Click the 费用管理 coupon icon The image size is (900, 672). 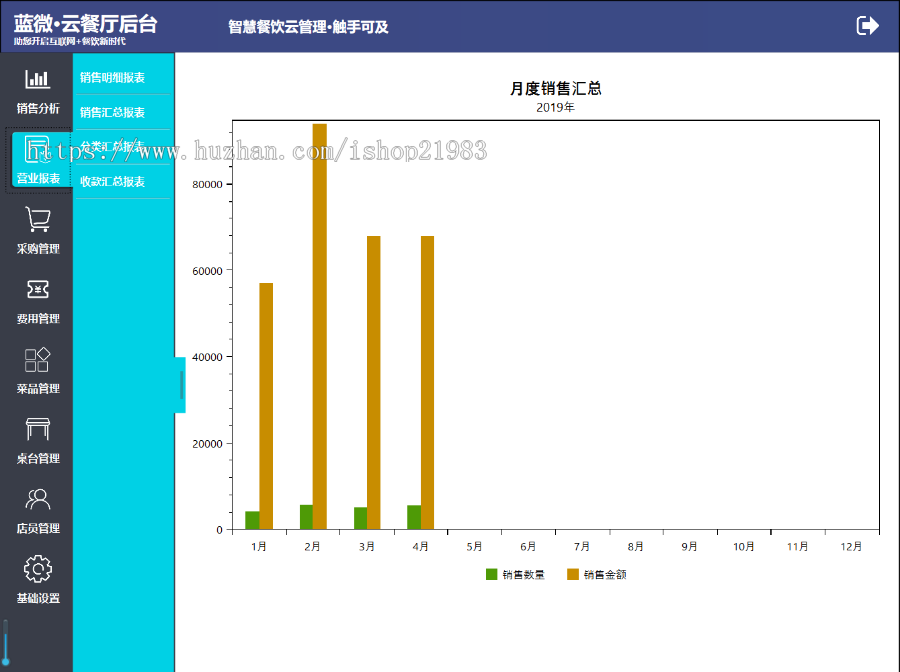[37, 290]
